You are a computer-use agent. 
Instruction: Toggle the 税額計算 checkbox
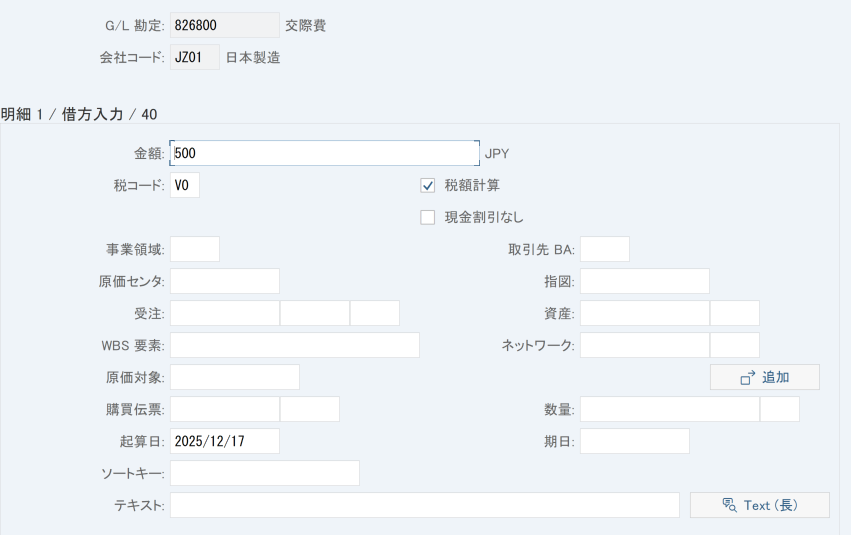428,185
